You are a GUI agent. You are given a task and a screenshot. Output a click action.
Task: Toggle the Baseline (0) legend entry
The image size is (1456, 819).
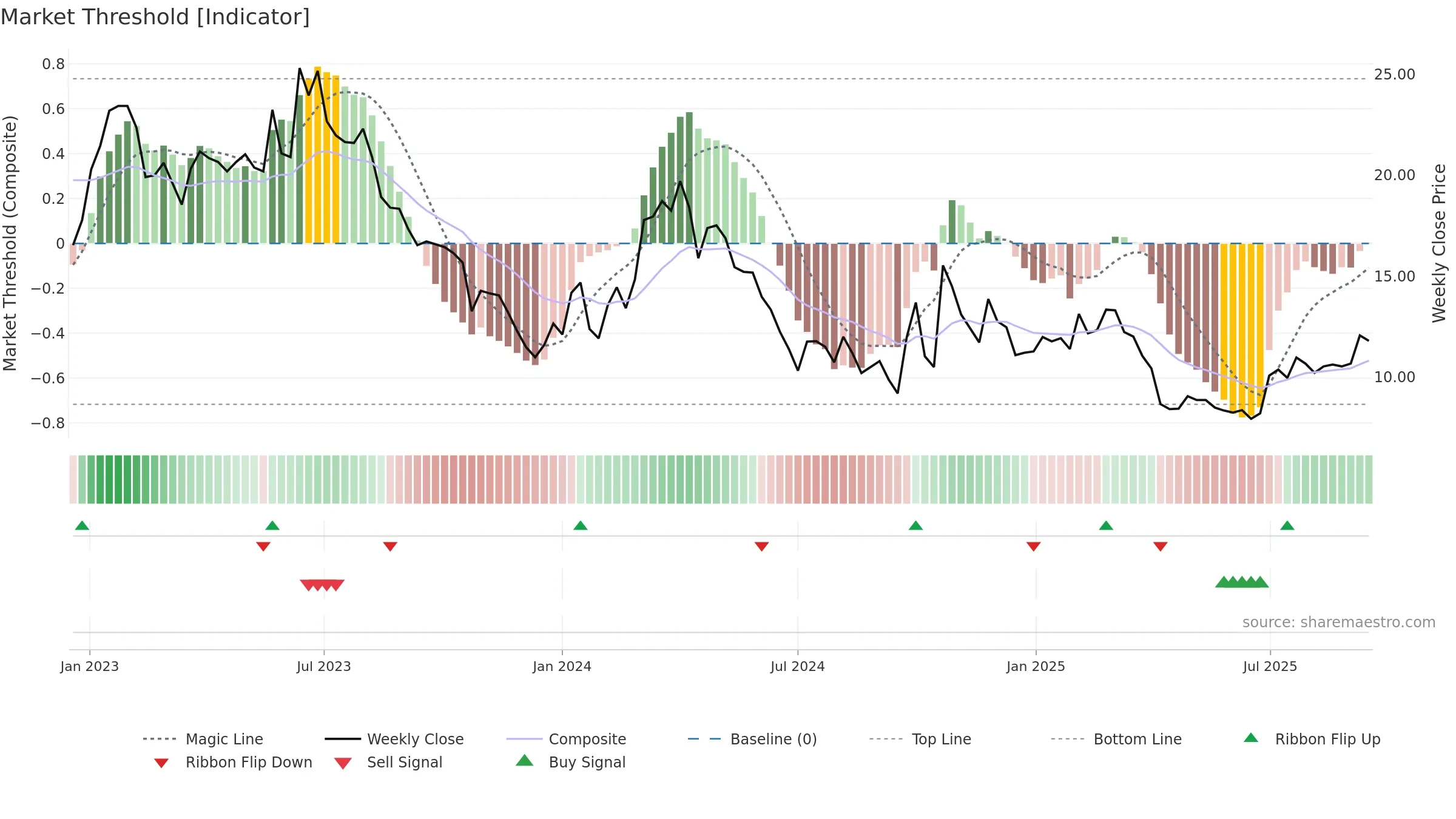tap(752, 739)
